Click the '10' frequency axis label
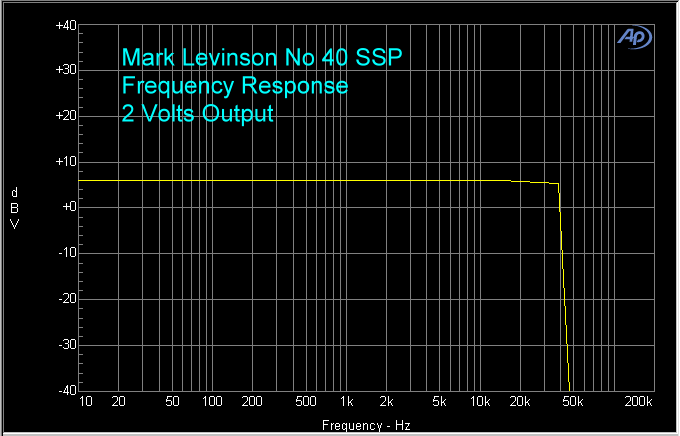 click(85, 402)
